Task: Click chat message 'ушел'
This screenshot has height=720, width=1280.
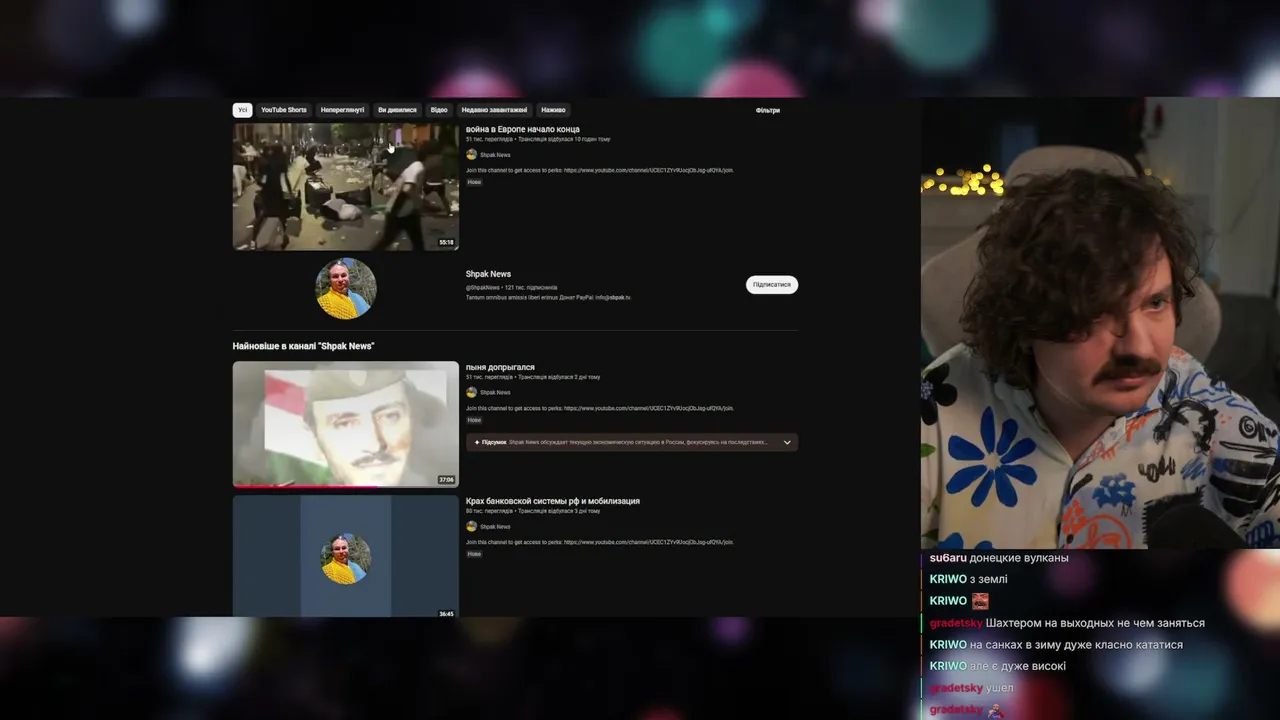Action: point(1000,688)
